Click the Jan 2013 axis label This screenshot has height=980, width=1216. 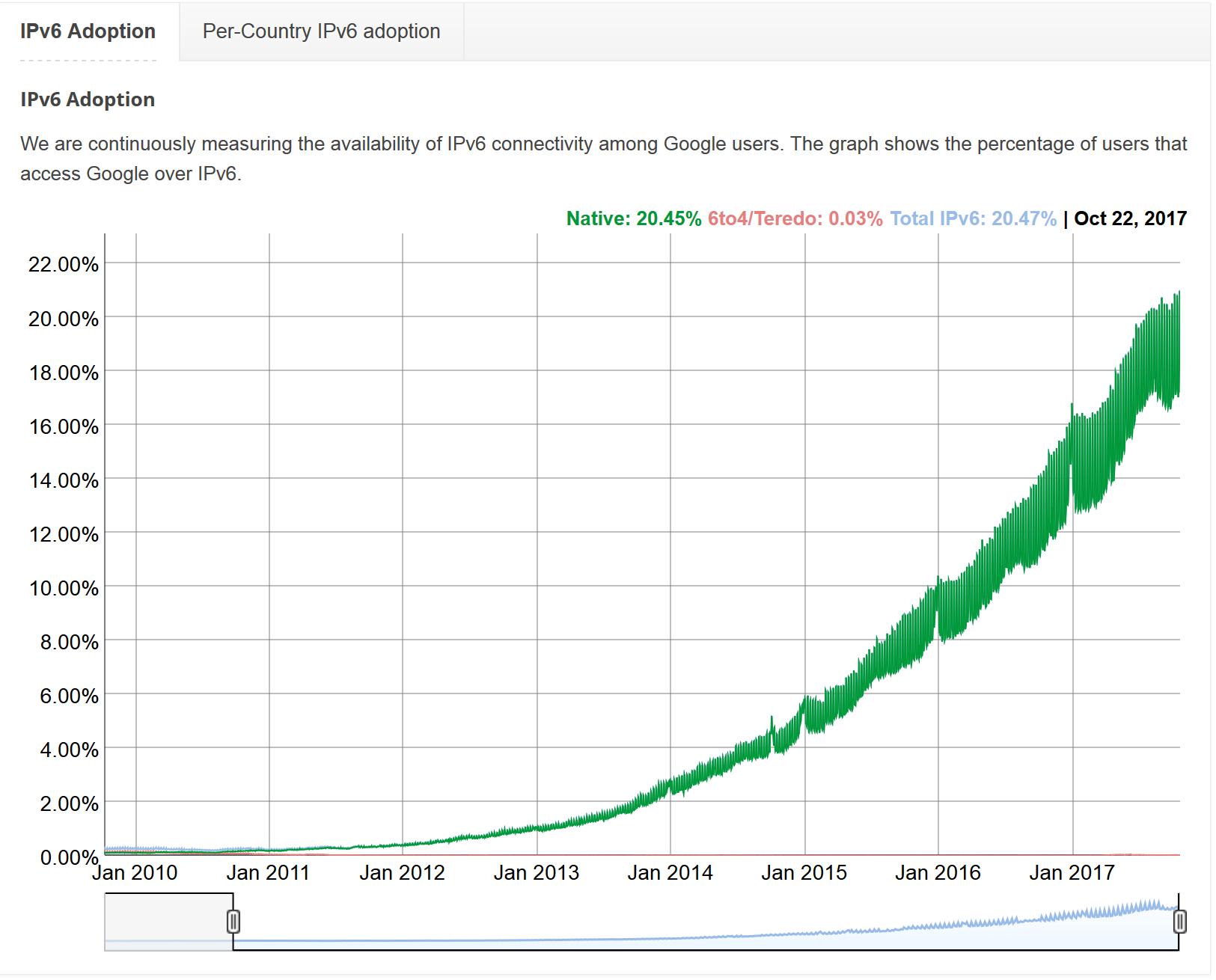click(537, 872)
